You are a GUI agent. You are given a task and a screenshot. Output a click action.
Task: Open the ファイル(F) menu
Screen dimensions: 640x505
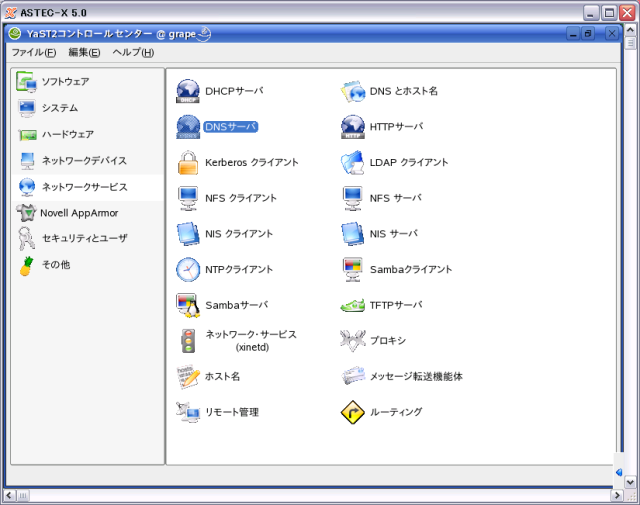[33, 53]
